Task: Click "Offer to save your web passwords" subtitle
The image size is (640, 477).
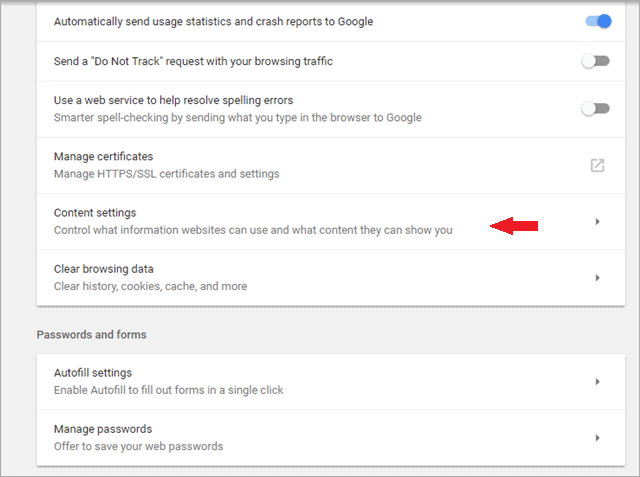Action: [138, 446]
